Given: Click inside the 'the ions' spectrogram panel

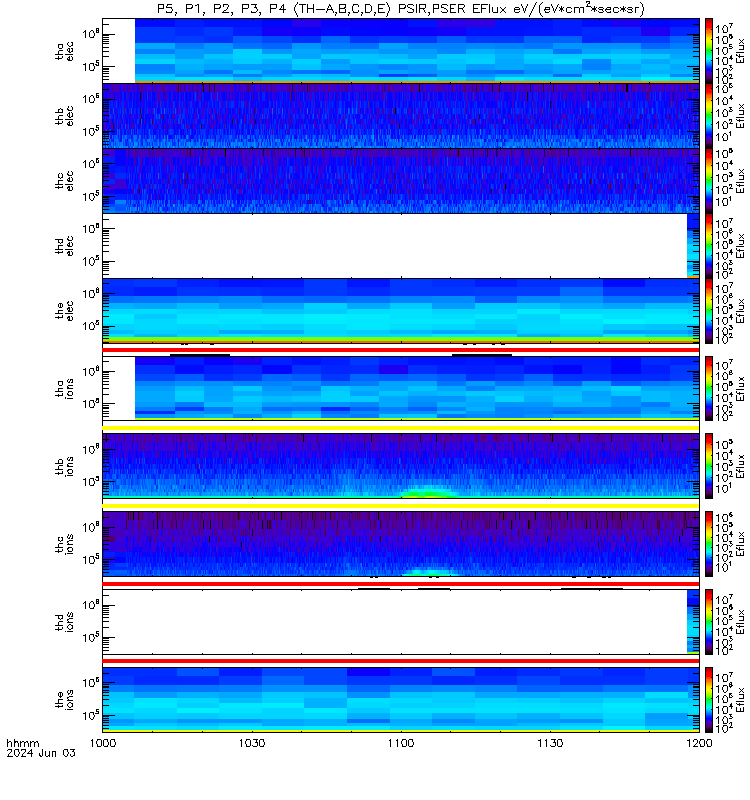Looking at the screenshot, I should 401,699.
